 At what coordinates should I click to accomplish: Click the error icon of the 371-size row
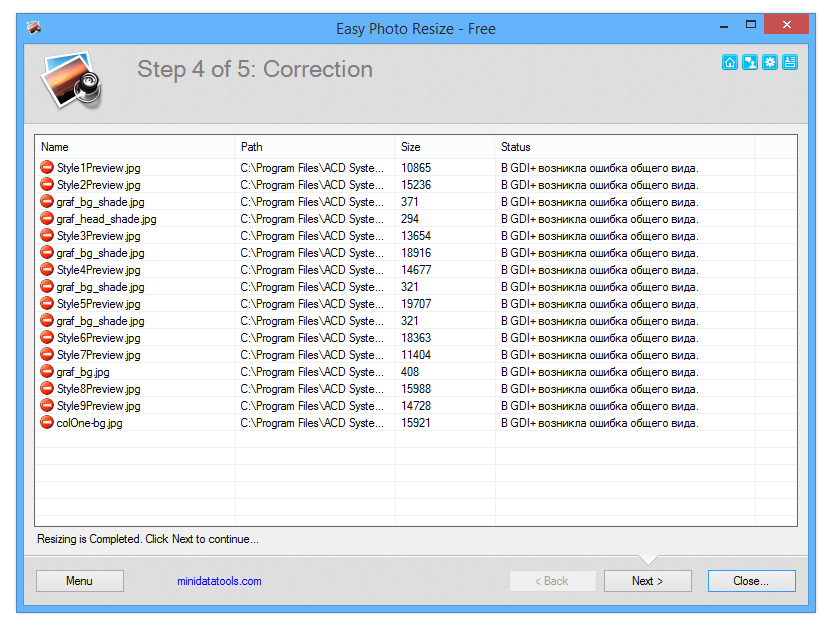coord(47,202)
